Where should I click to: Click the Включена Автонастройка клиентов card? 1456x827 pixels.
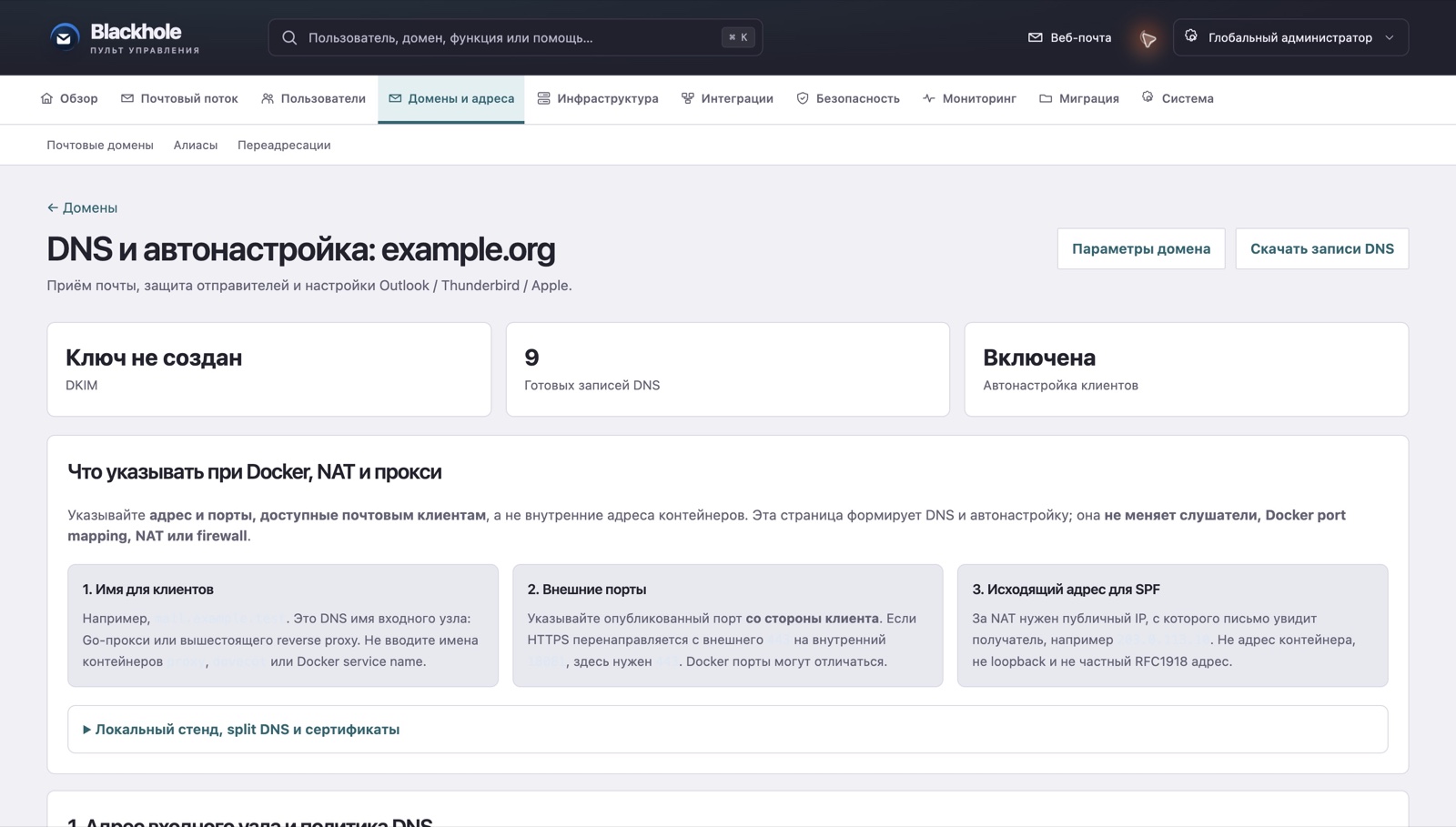tap(1186, 369)
